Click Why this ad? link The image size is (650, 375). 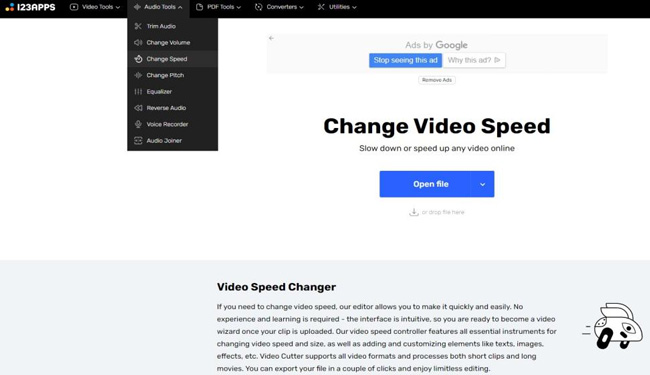pyautogui.click(x=474, y=60)
